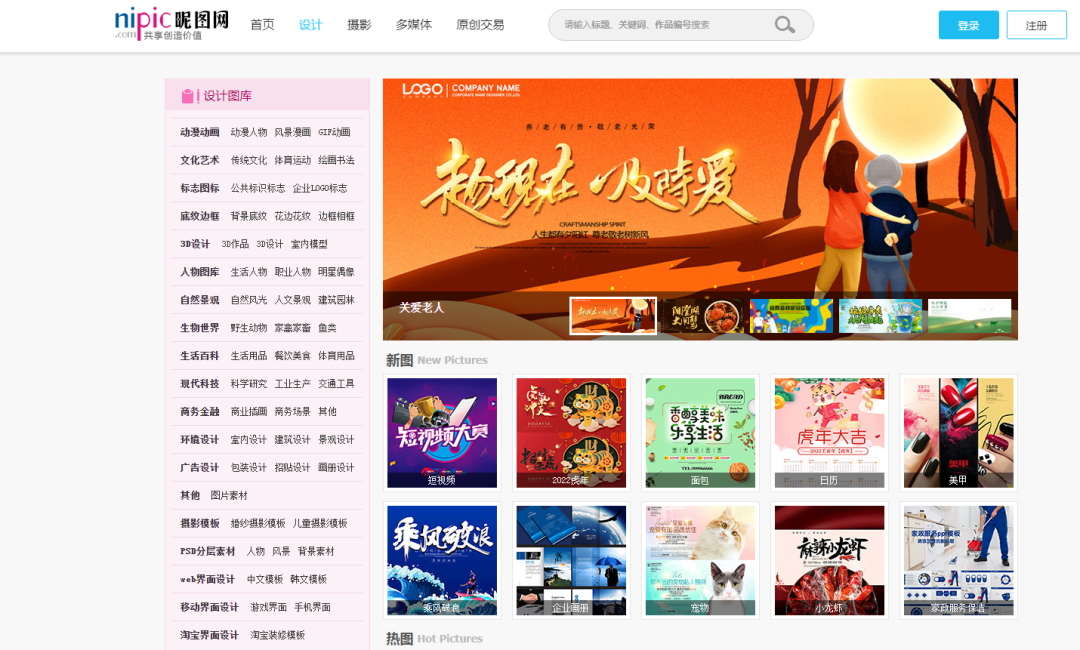Select the crab food banner thumbnail
1080x650 pixels.
pos(703,316)
